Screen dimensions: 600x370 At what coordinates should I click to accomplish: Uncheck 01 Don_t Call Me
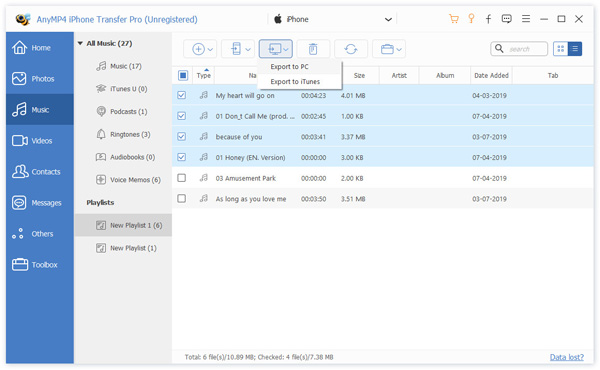pyautogui.click(x=182, y=116)
